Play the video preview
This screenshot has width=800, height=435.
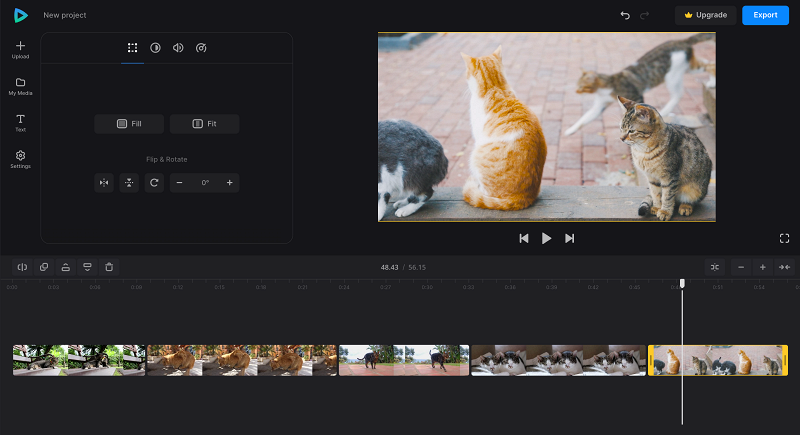(546, 239)
